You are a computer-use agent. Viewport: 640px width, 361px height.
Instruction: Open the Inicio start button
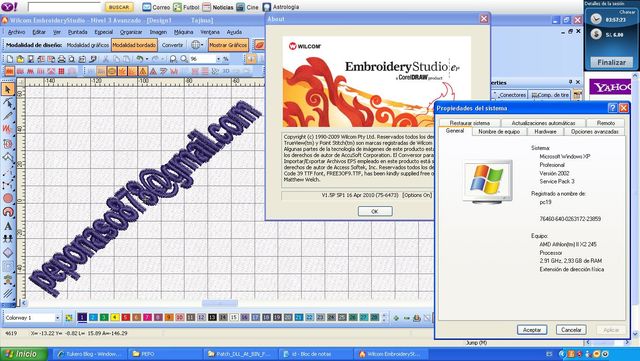pos(24,354)
